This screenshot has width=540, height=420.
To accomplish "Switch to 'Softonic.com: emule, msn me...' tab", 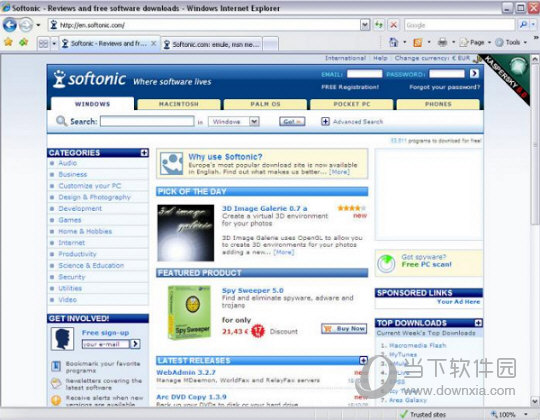I will tap(212, 44).
